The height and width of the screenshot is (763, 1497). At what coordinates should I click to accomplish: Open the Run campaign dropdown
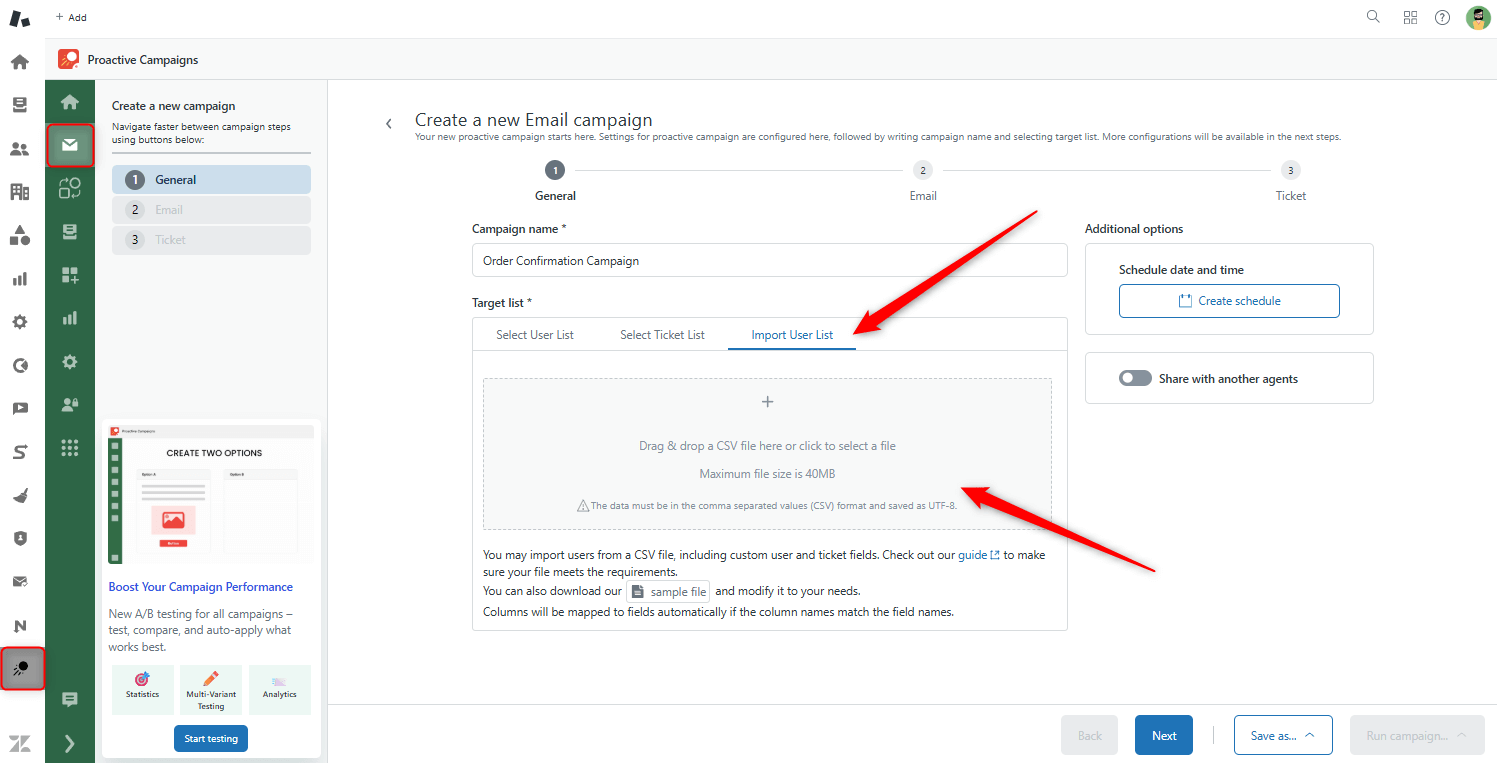1463,734
